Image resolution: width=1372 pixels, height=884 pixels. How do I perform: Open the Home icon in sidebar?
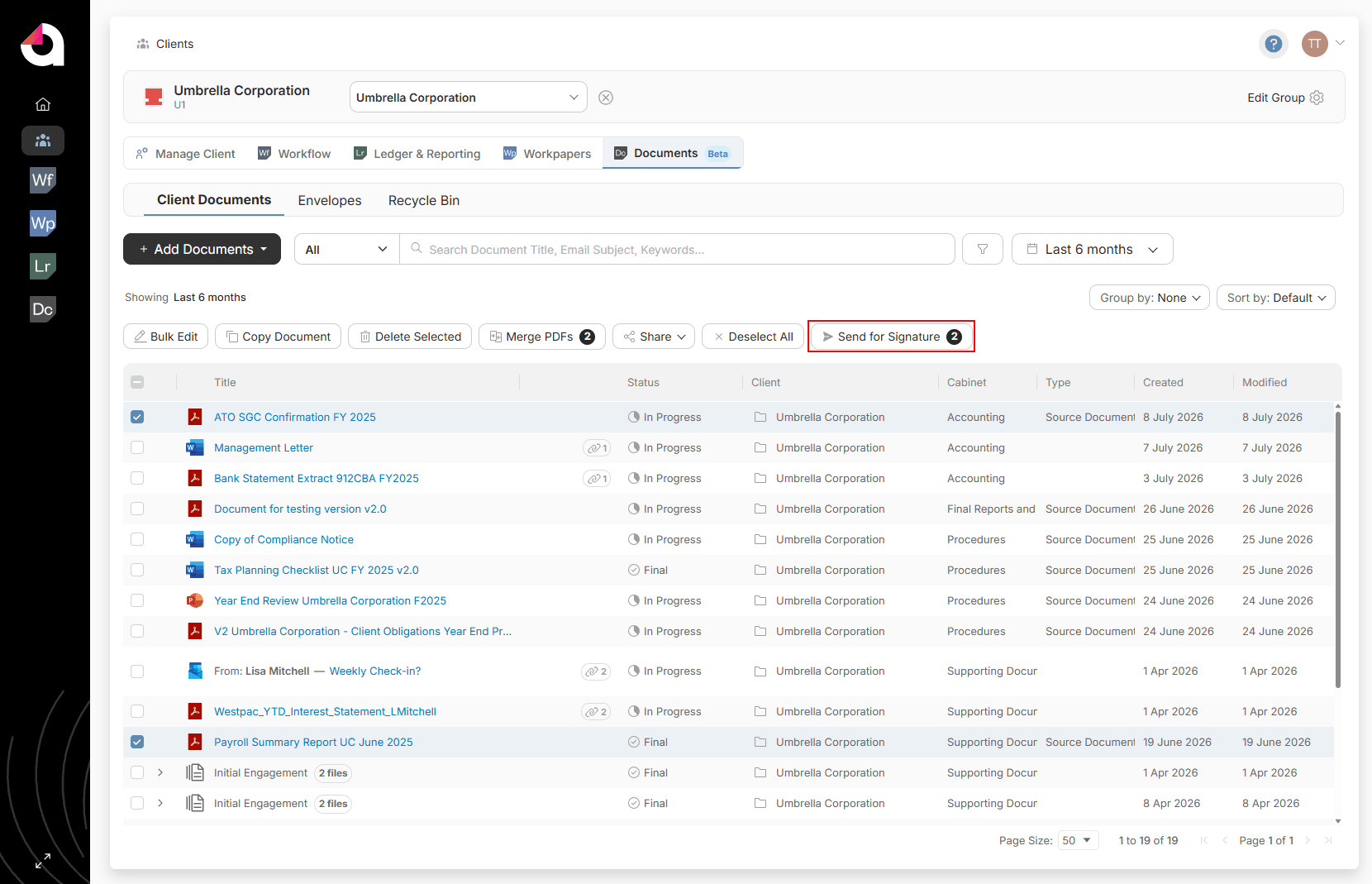[x=43, y=104]
